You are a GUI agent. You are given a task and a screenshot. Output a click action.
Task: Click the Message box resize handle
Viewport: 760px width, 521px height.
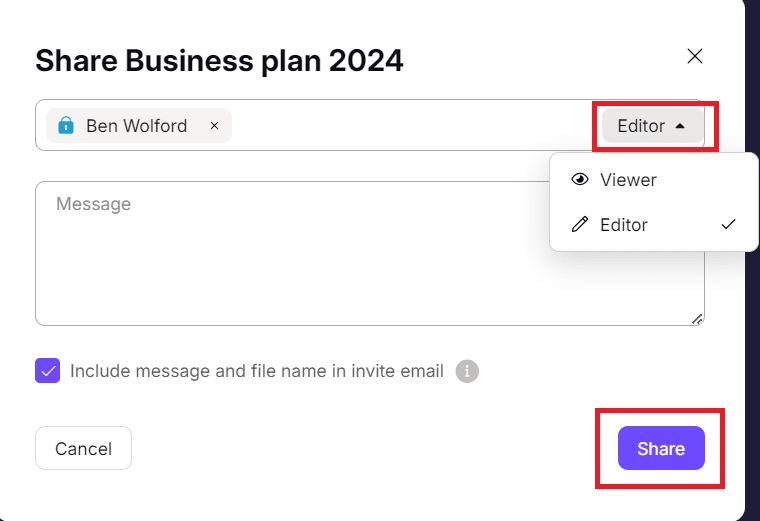(697, 319)
